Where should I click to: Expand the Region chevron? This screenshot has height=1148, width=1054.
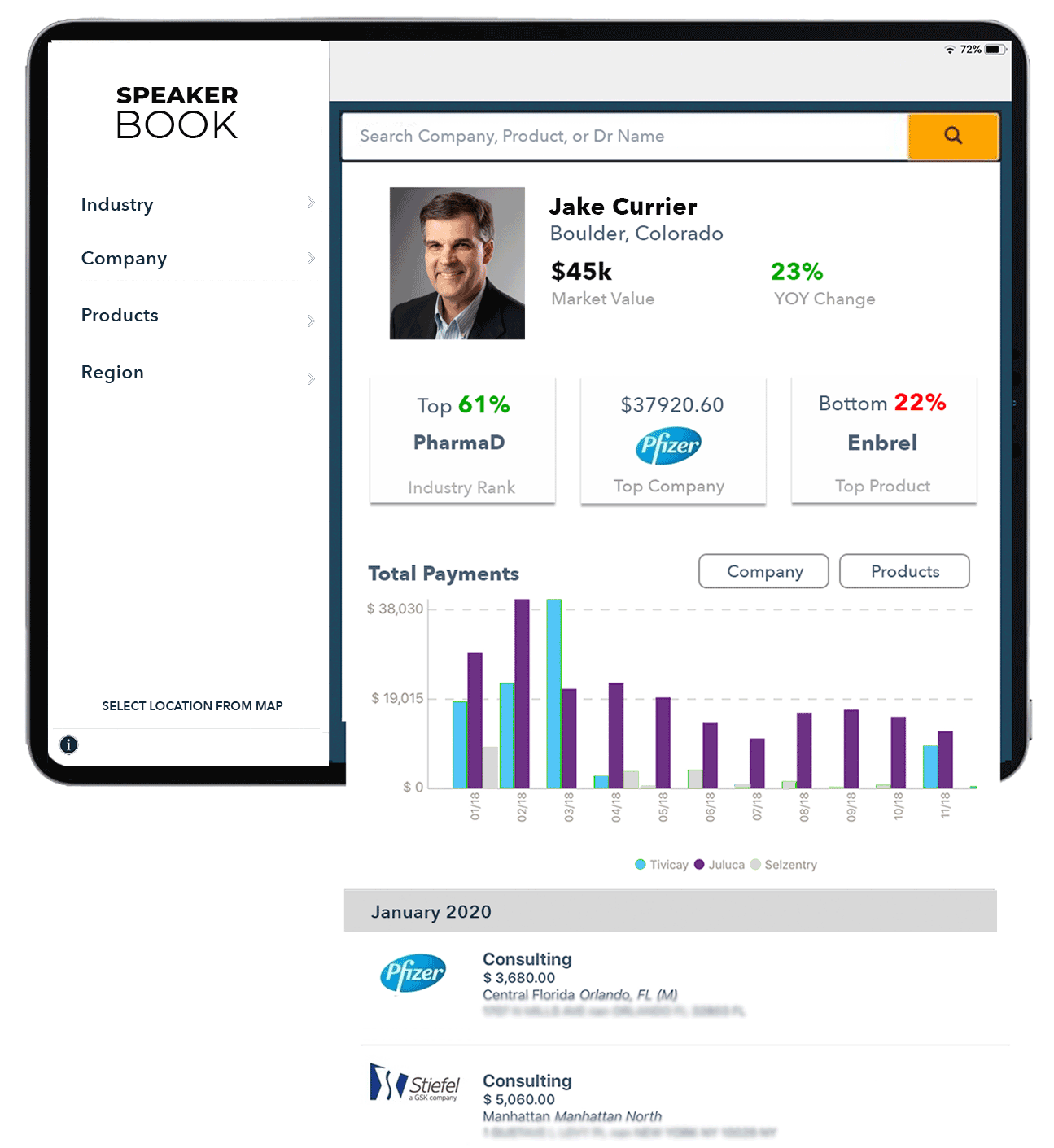tap(311, 378)
